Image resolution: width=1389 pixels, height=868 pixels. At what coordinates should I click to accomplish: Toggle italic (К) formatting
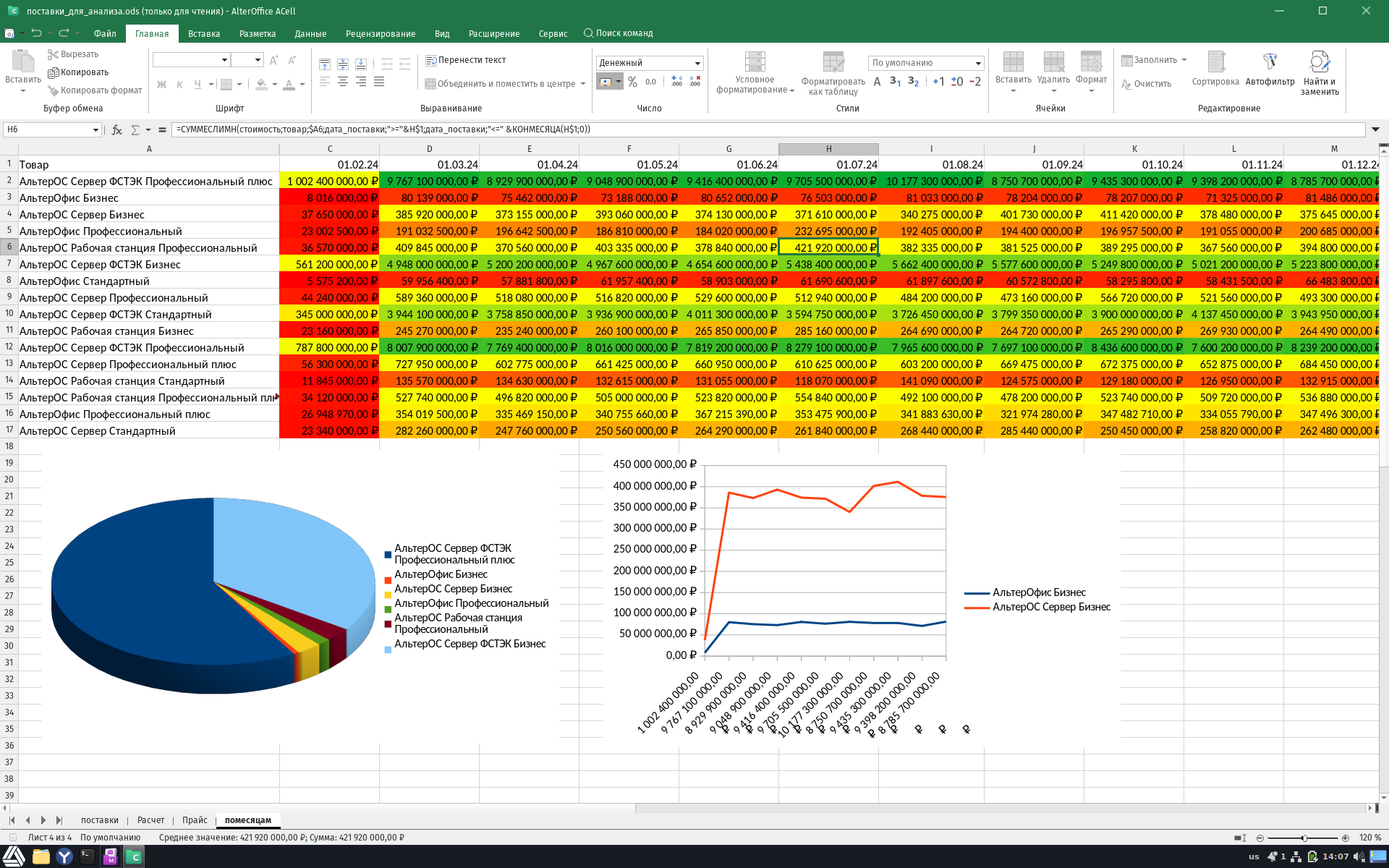point(179,85)
